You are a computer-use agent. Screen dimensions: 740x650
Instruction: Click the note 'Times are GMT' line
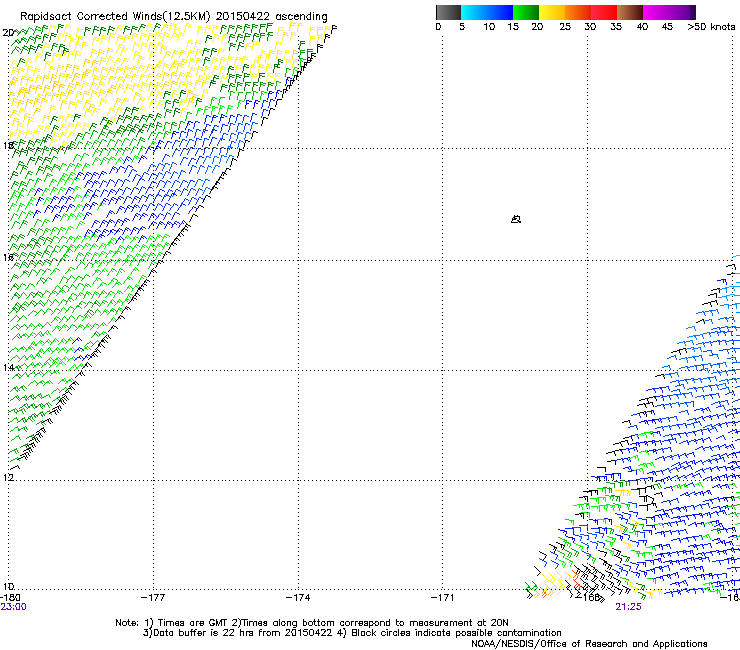pos(312,623)
